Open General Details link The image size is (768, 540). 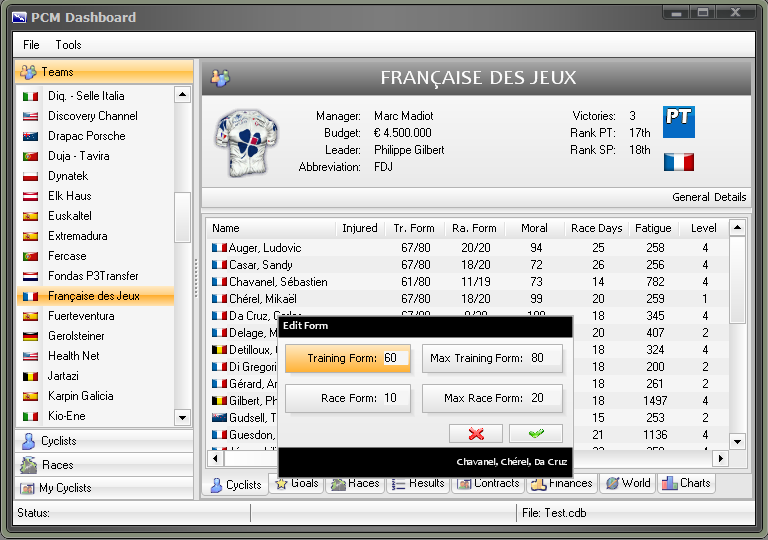click(709, 197)
